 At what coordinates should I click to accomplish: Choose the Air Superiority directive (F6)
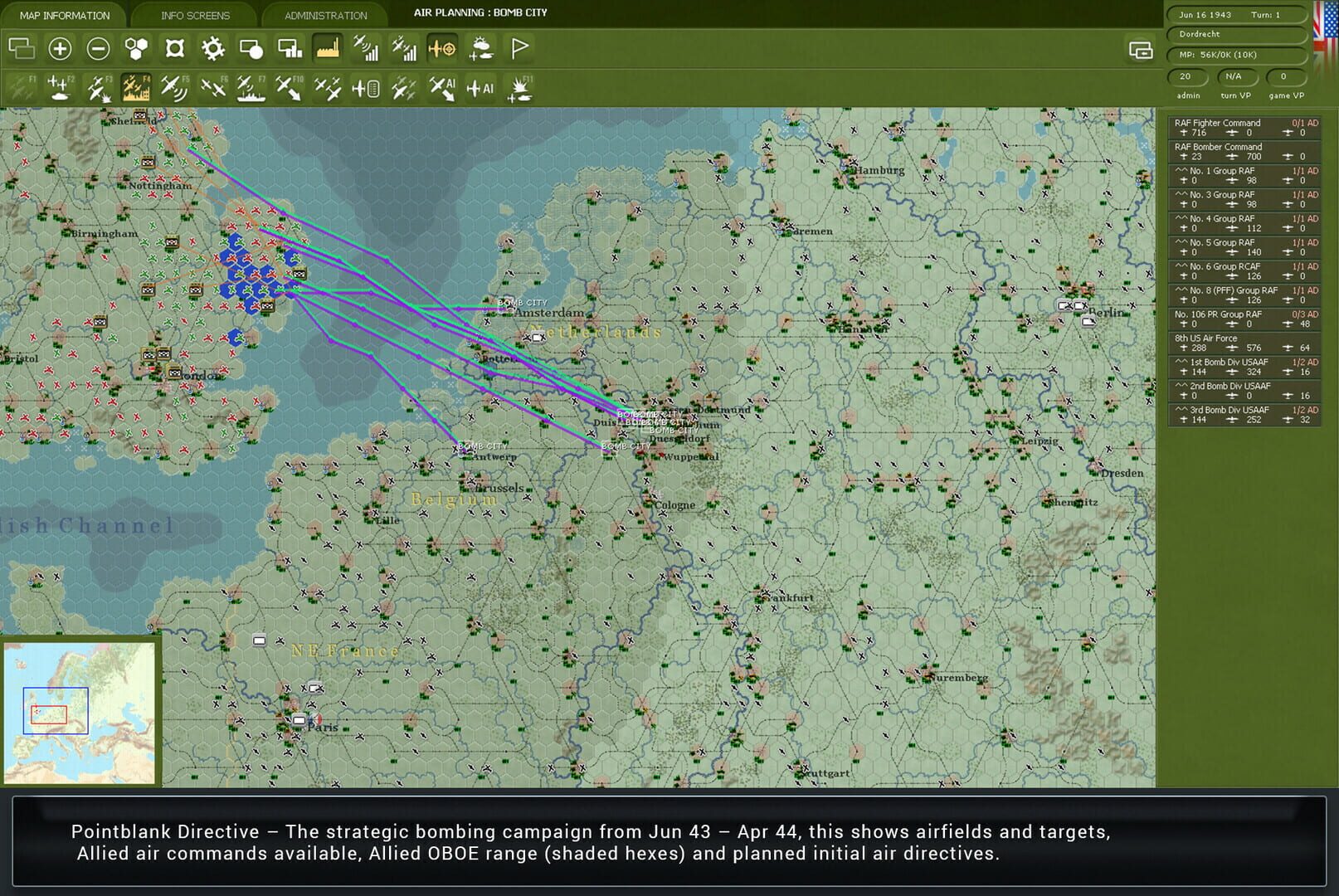click(214, 86)
